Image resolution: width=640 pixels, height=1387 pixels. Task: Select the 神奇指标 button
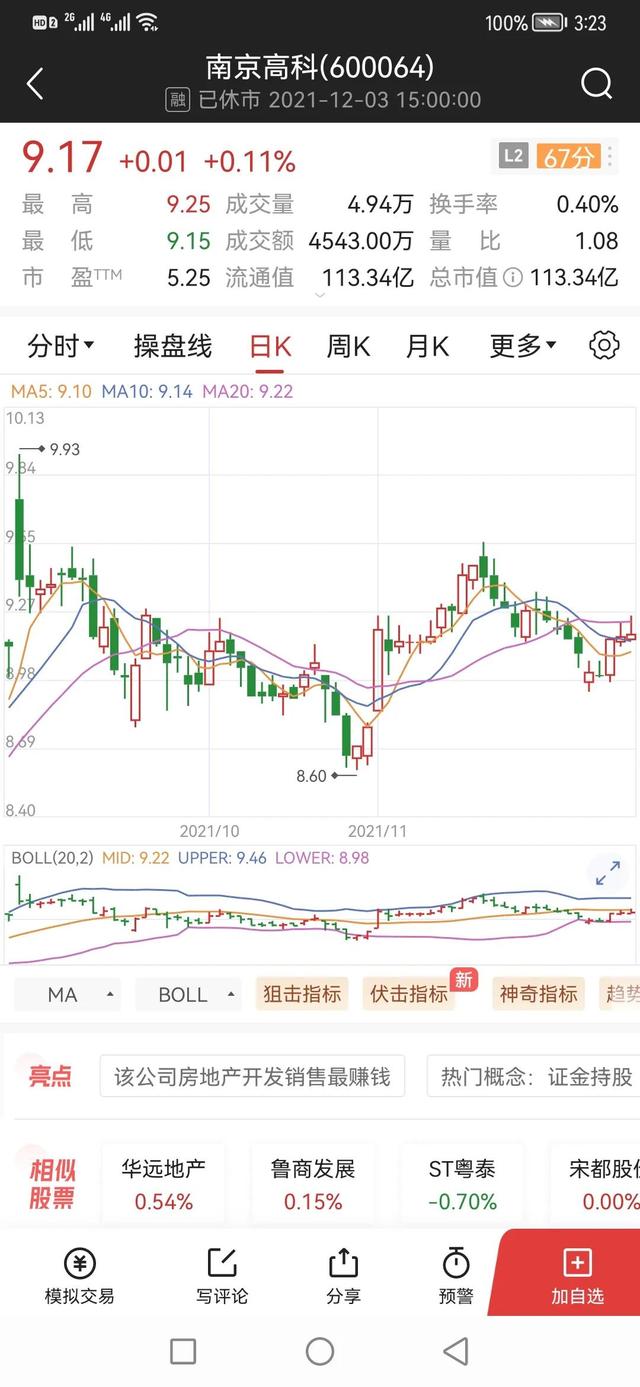pos(539,994)
